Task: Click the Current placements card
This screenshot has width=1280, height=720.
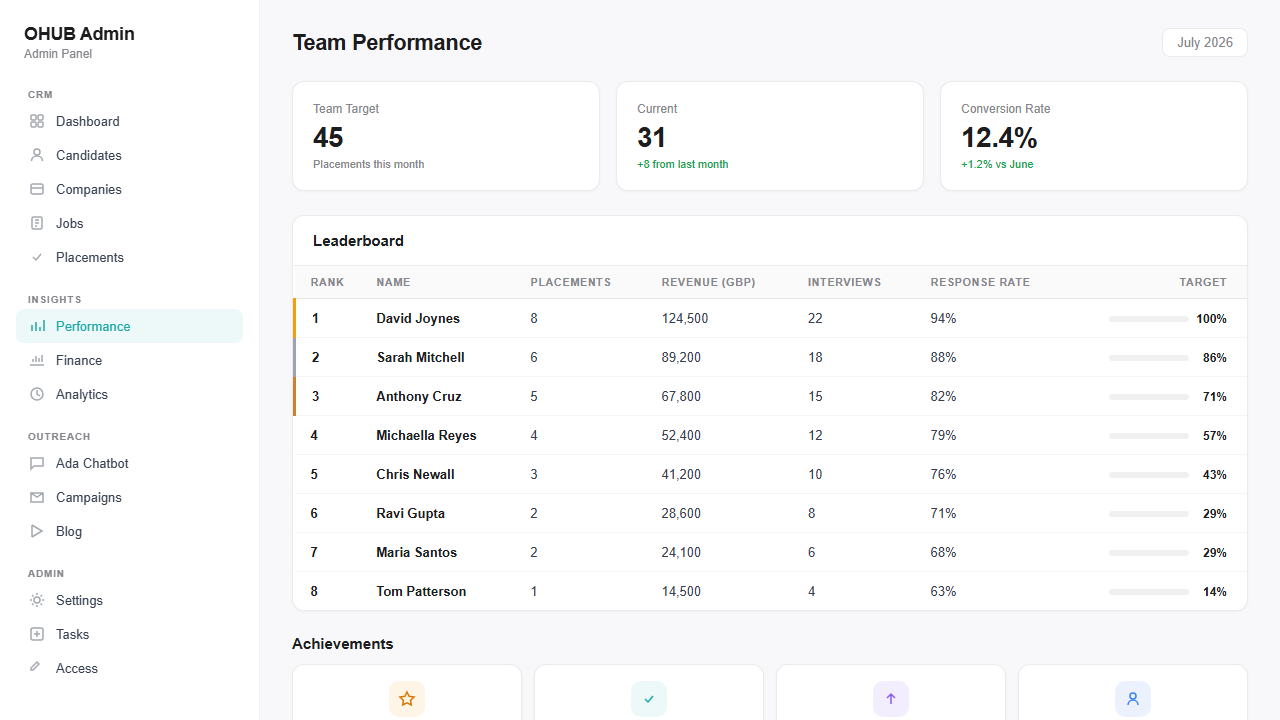Action: (x=770, y=136)
